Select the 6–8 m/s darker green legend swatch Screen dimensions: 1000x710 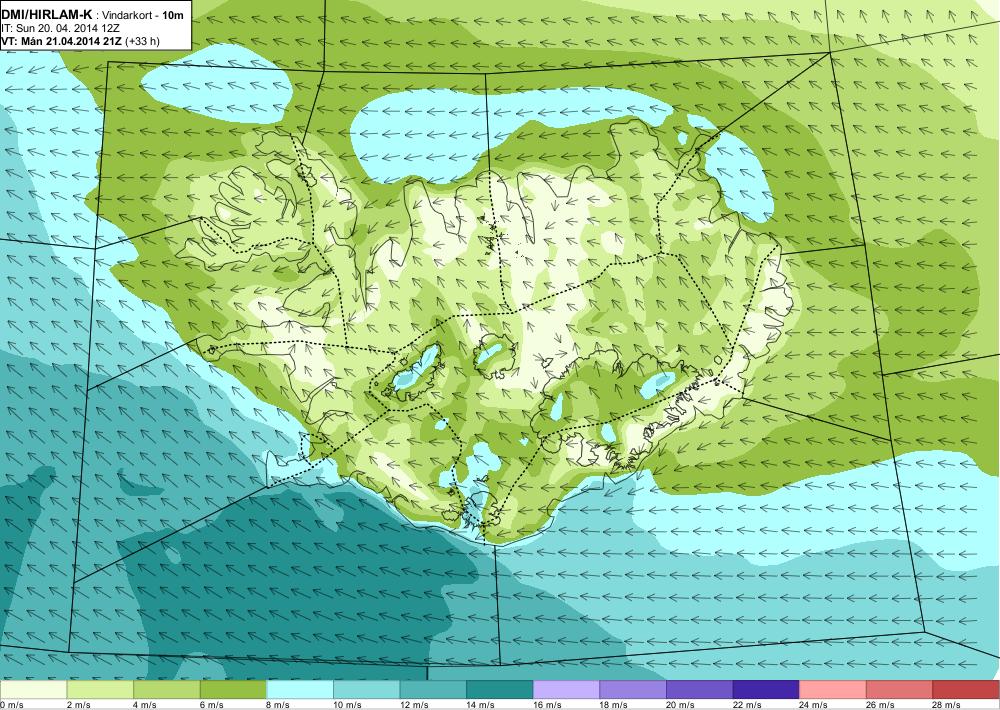tap(233, 690)
